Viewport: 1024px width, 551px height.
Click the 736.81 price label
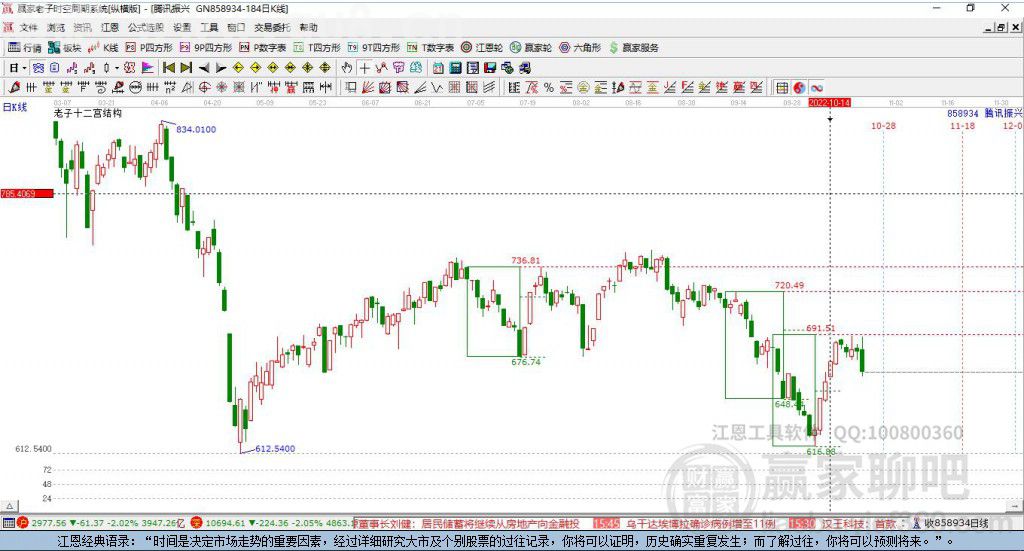pos(526,260)
